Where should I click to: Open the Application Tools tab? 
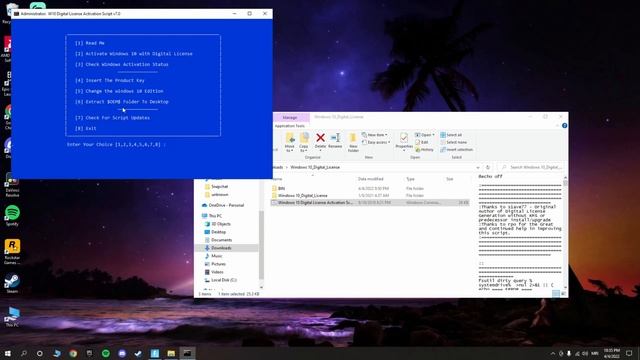[289, 126]
